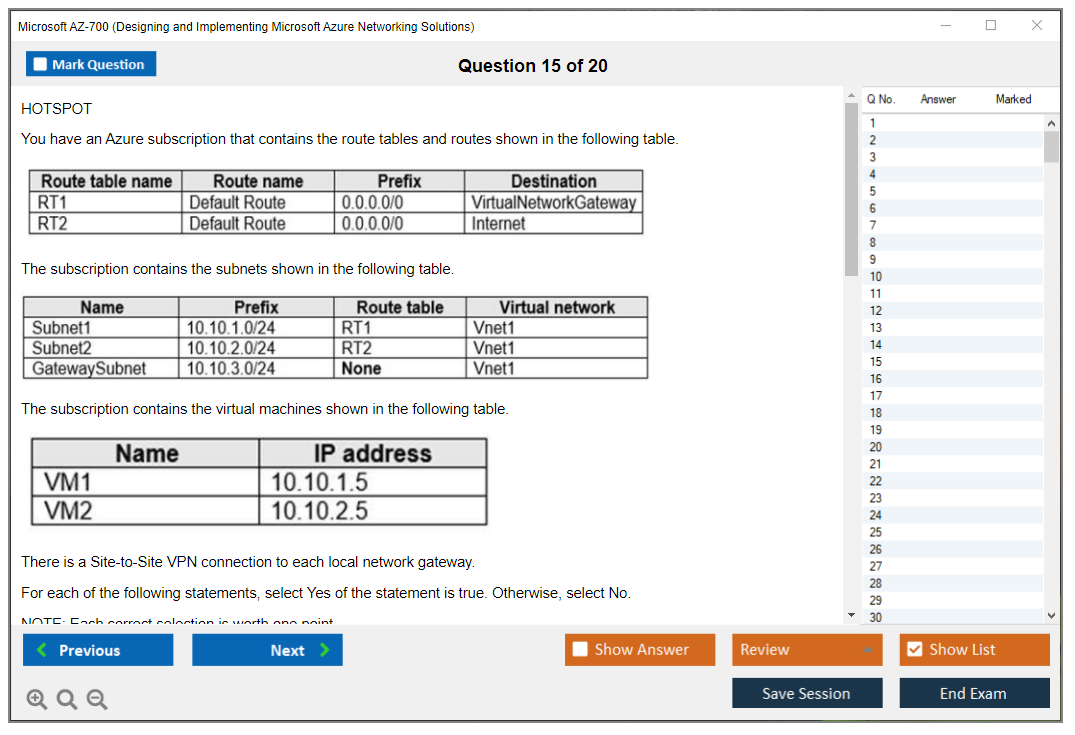Enable the Show Answer checkbox

[x=580, y=650]
